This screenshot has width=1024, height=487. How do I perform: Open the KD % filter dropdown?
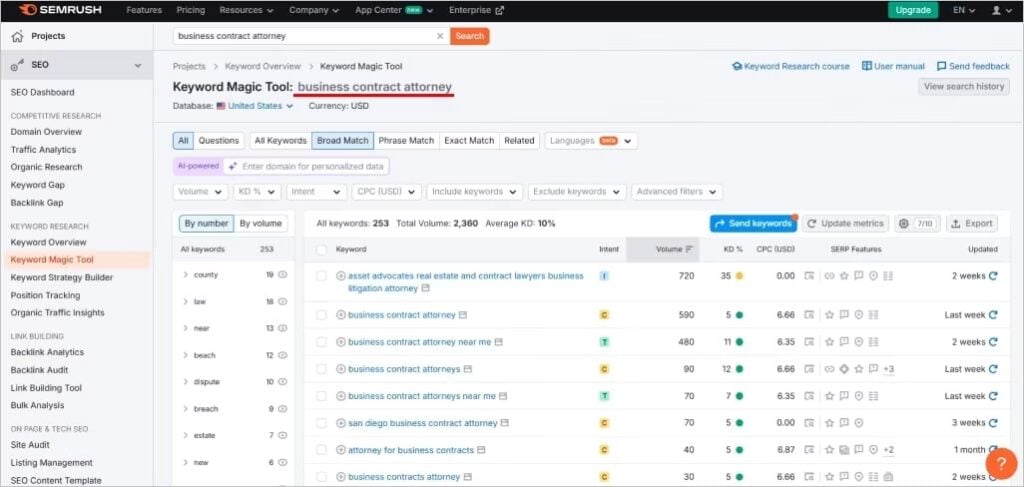[x=257, y=192]
